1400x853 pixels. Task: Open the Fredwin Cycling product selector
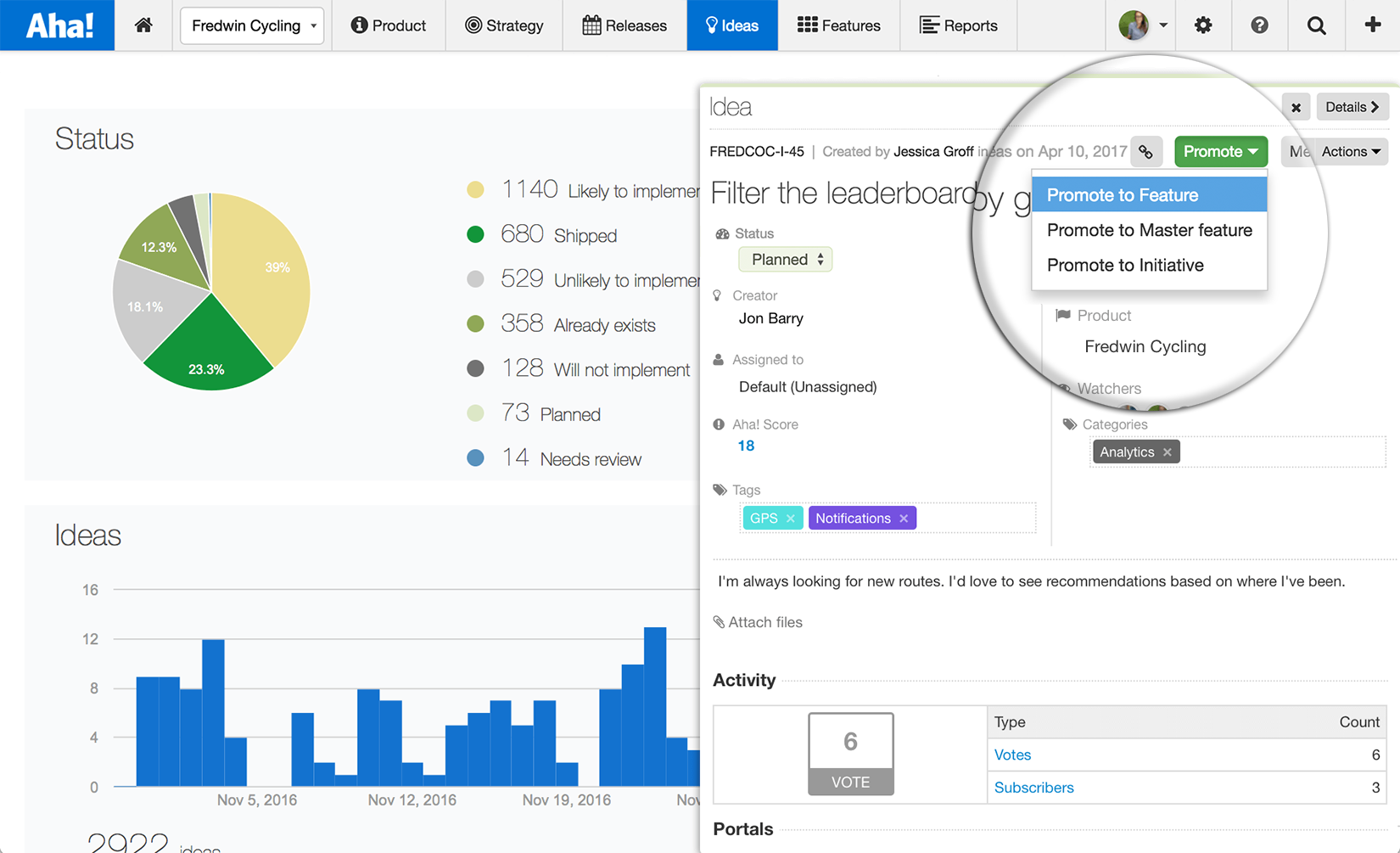251,25
